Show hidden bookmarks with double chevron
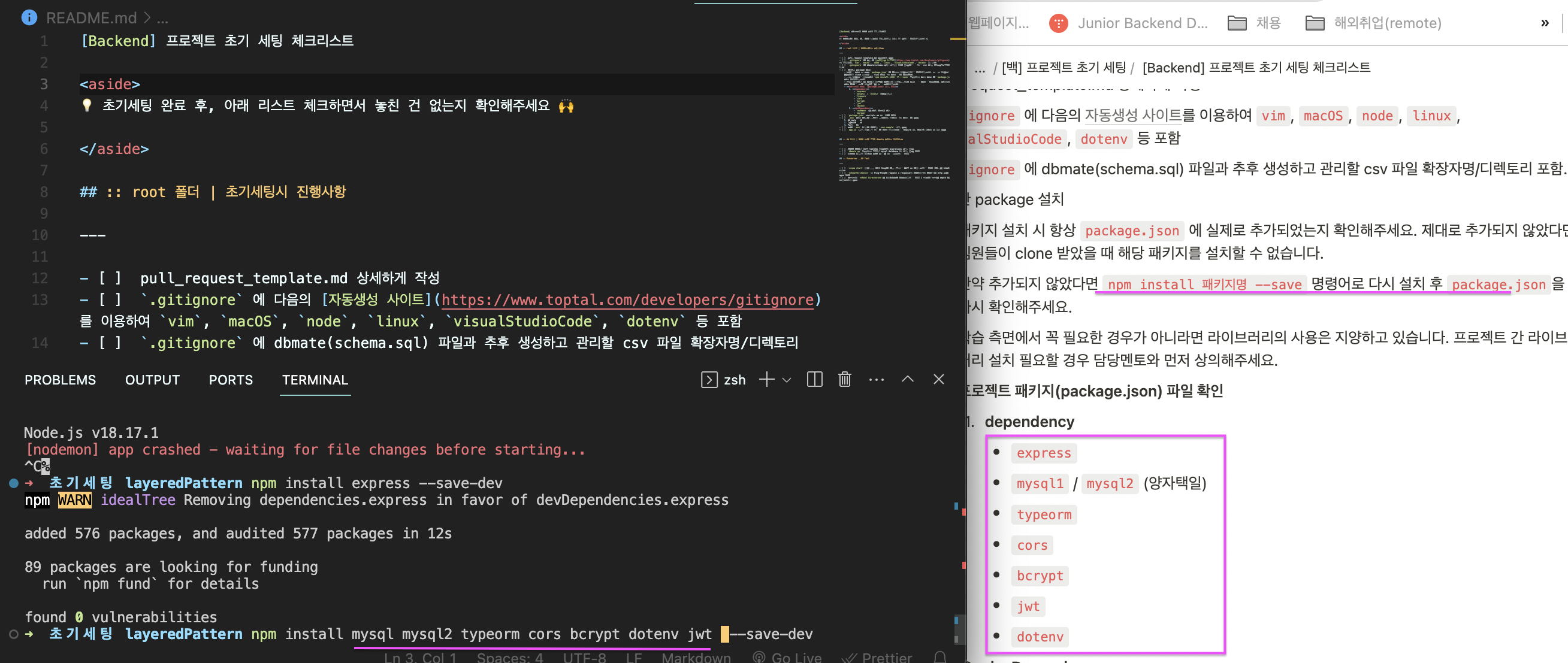The width and height of the screenshot is (1568, 663). 1544,23
